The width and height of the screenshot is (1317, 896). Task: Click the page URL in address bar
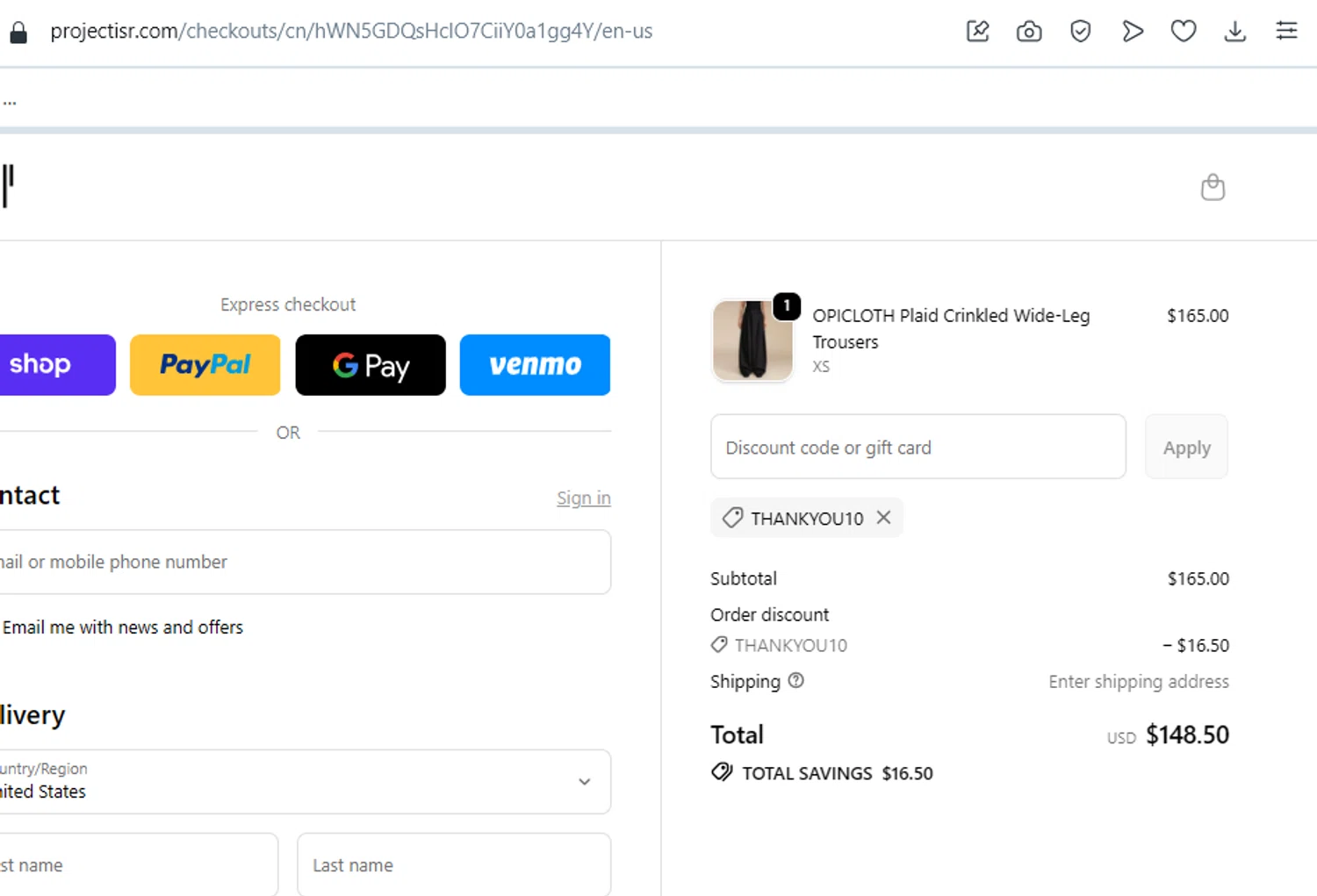351,32
